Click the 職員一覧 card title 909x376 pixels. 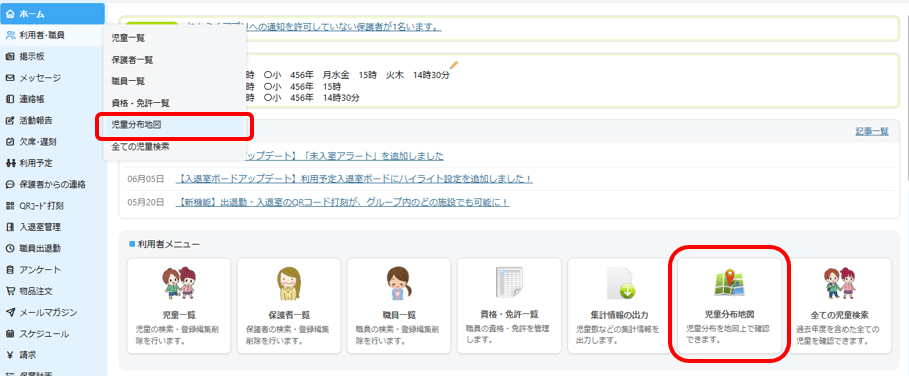tap(399, 315)
